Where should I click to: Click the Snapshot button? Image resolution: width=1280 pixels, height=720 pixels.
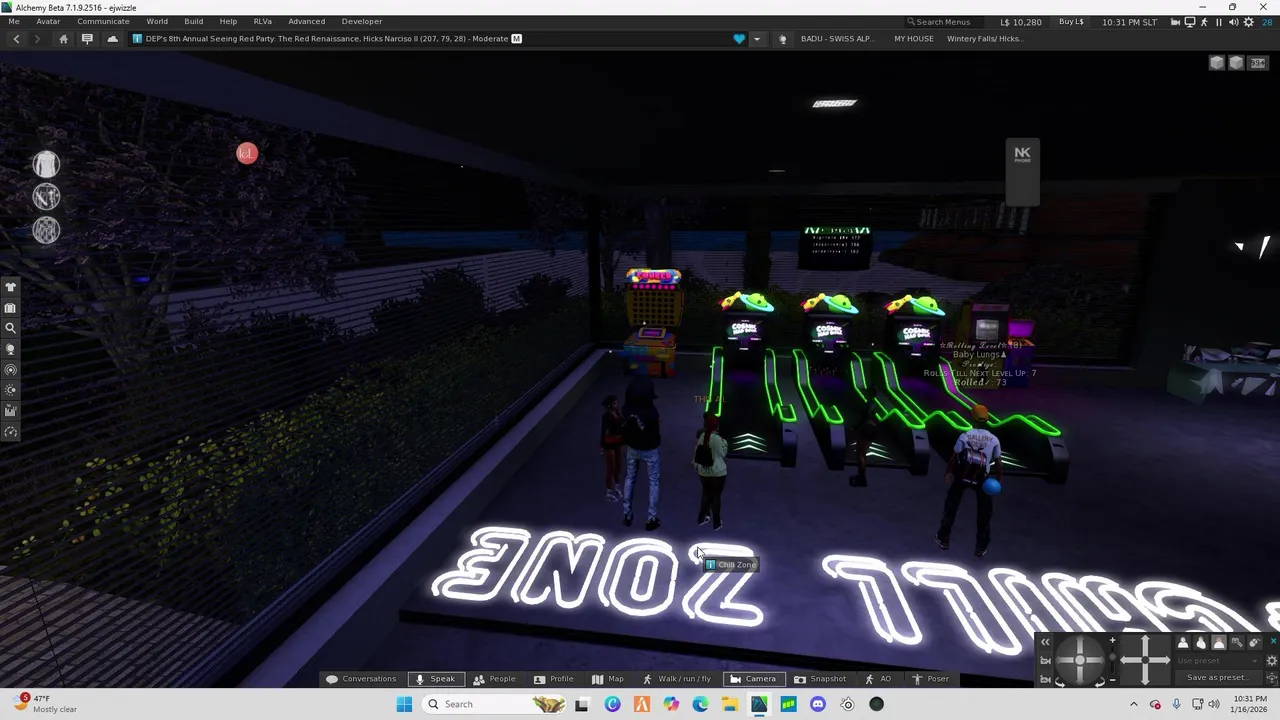(820, 679)
